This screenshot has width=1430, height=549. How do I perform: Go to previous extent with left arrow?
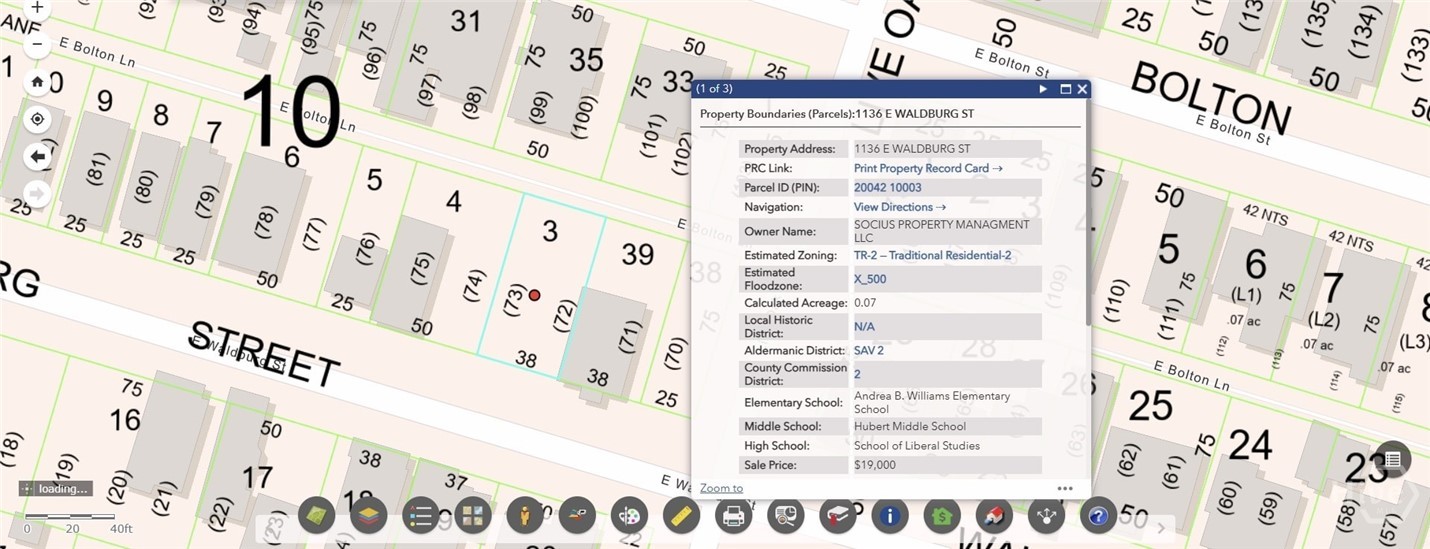(x=37, y=157)
